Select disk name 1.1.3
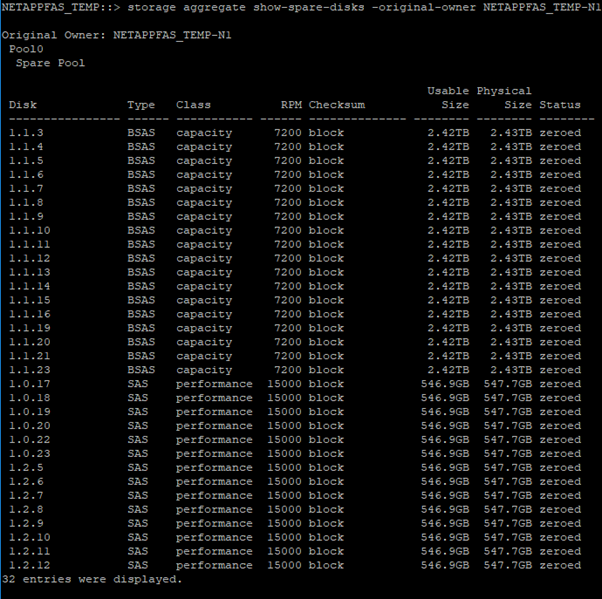Viewport: 602px width, 599px height. click(x=26, y=133)
